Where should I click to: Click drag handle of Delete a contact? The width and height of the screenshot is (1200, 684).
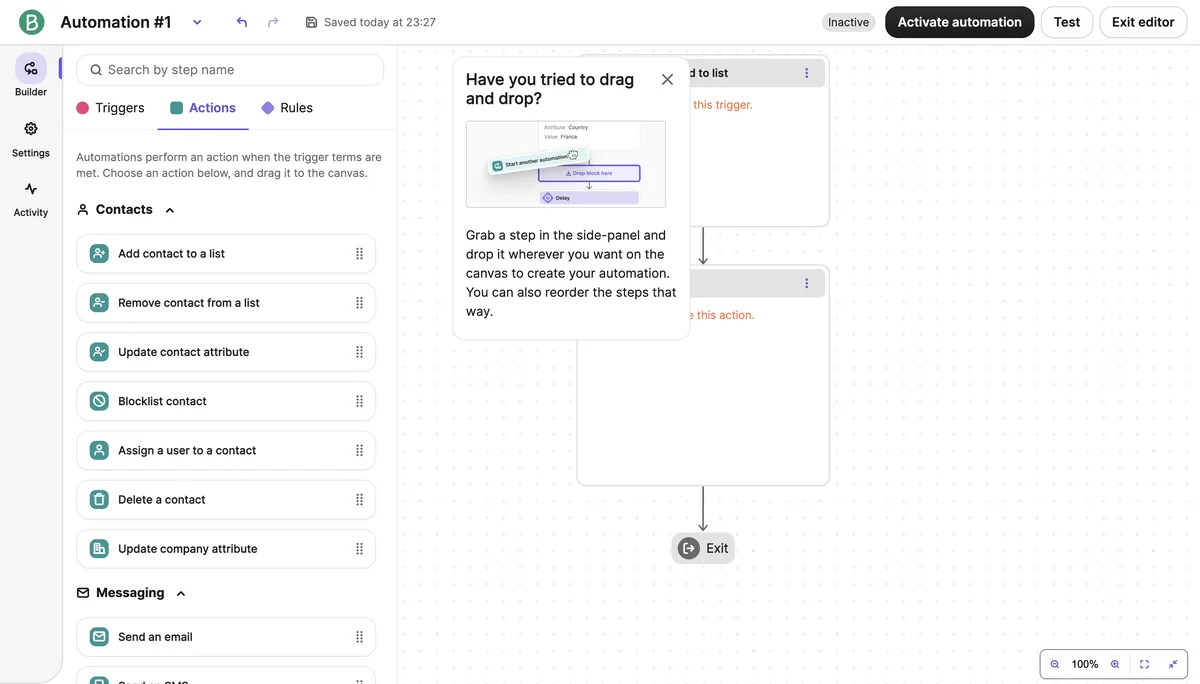tap(359, 499)
